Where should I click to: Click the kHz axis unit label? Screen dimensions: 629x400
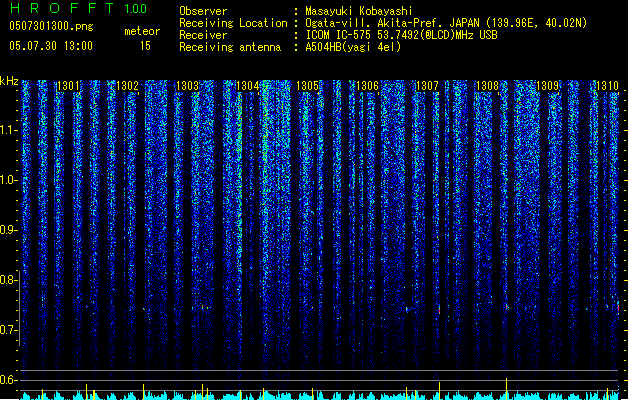pos(9,81)
